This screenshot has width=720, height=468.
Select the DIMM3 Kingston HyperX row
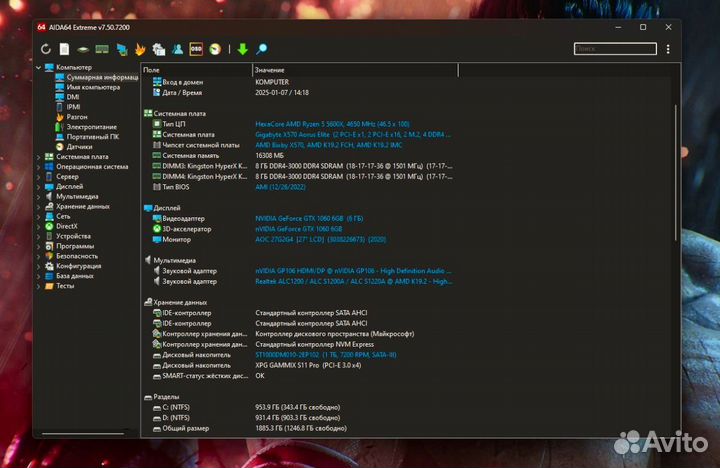tap(302, 166)
